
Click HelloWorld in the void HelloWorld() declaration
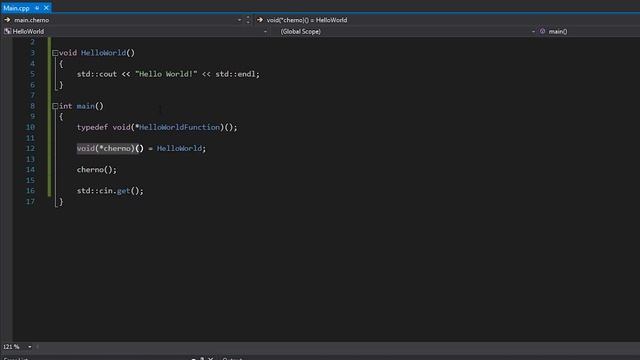point(103,53)
